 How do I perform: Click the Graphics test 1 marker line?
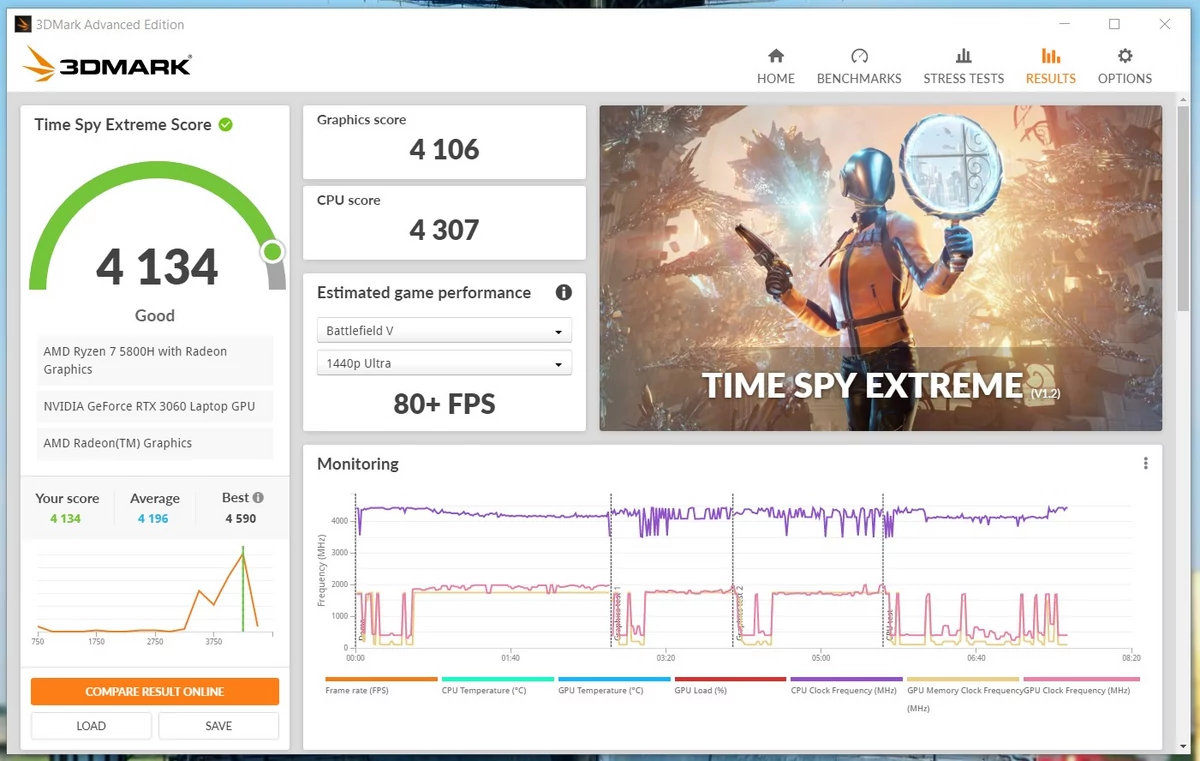611,570
